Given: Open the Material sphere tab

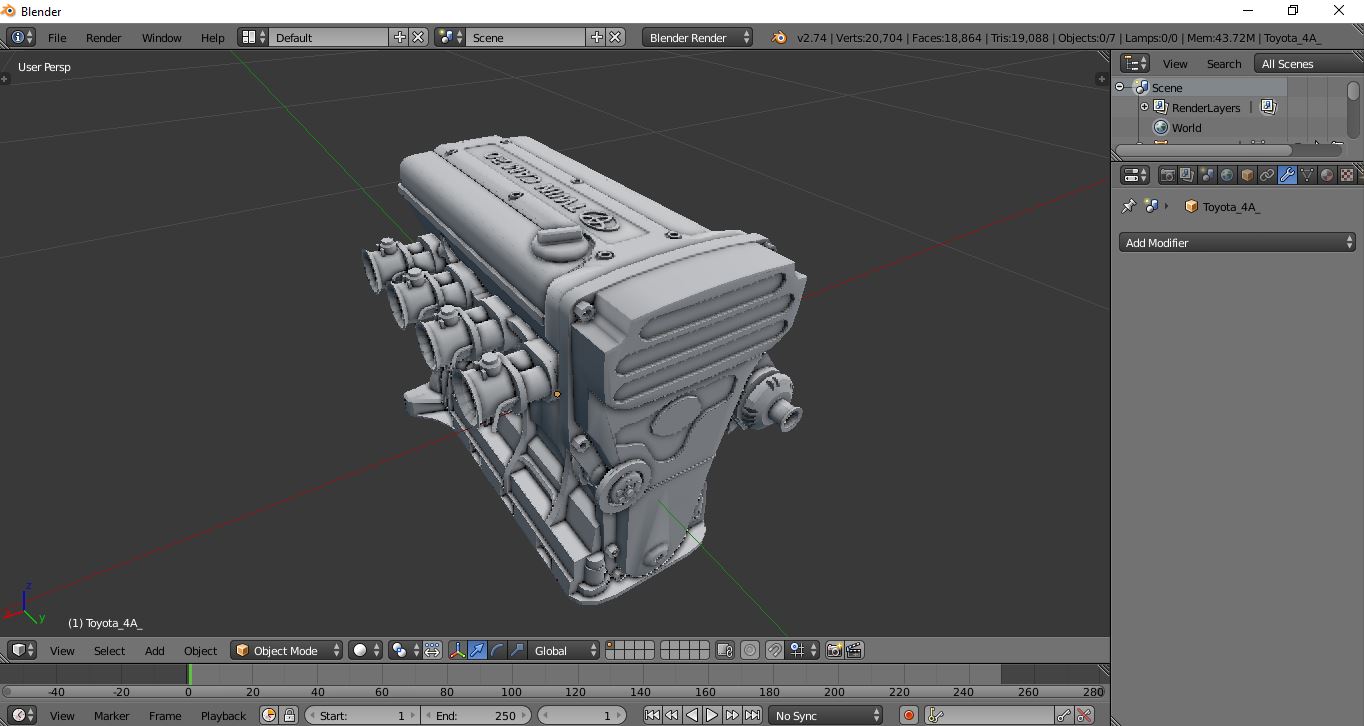Looking at the screenshot, I should (x=1327, y=175).
